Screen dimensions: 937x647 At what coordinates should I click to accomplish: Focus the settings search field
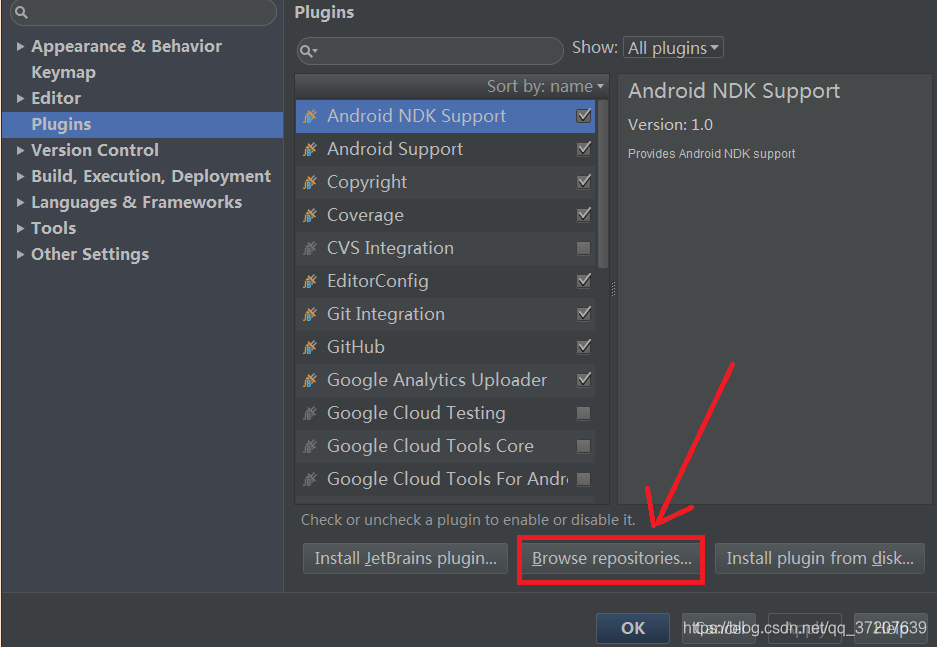coord(143,12)
